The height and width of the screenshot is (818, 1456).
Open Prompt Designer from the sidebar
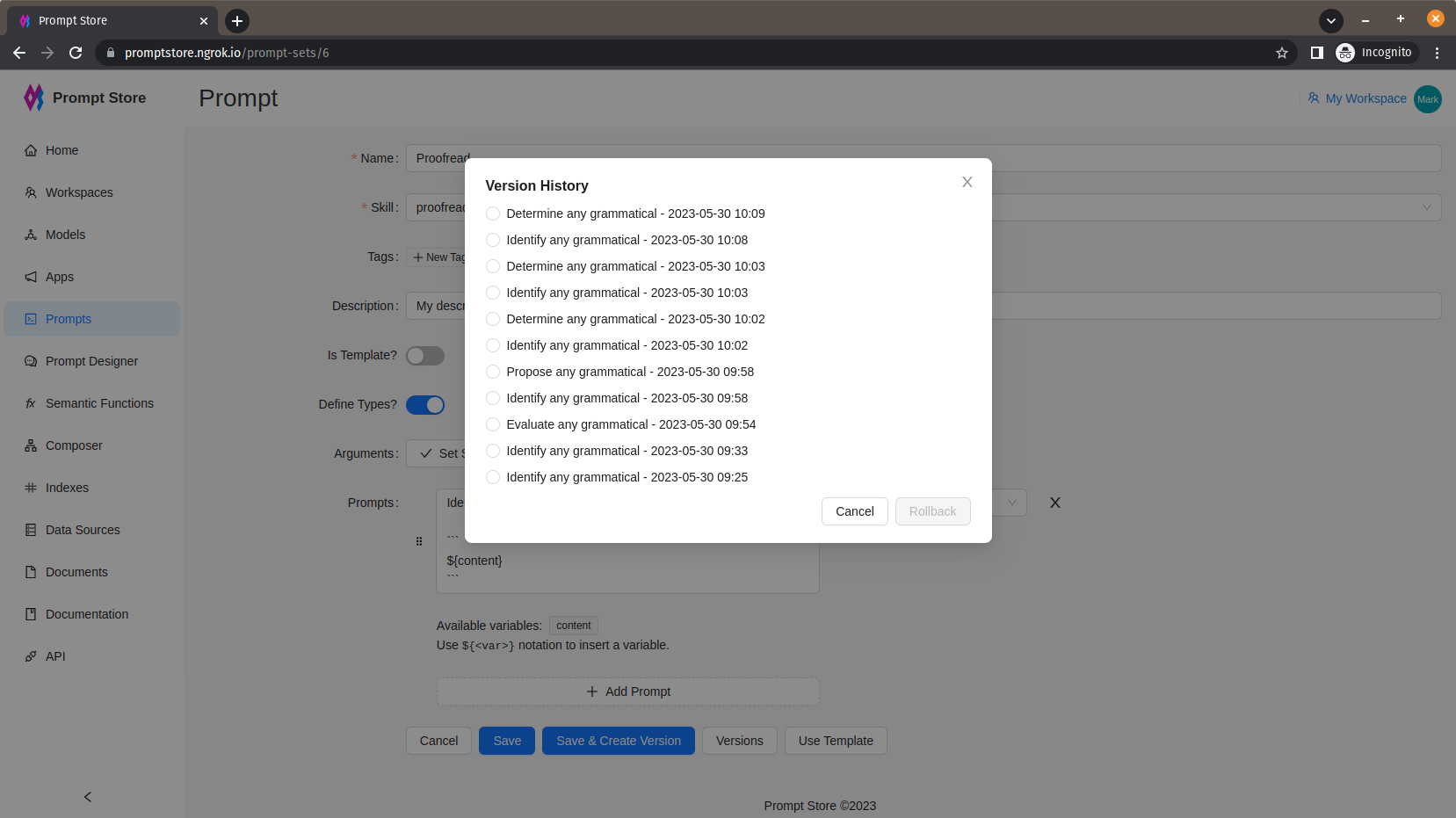(91, 361)
